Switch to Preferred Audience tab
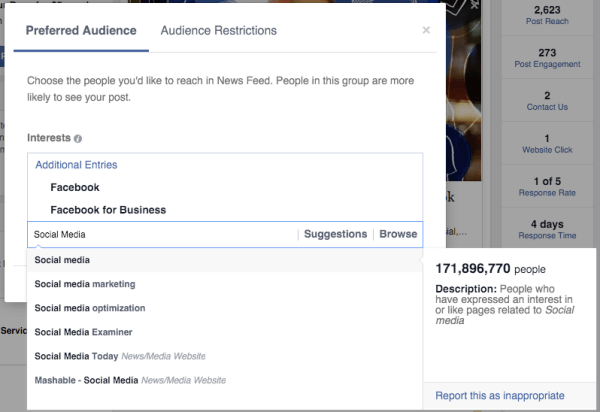This screenshot has width=600, height=412. pyautogui.click(x=81, y=31)
